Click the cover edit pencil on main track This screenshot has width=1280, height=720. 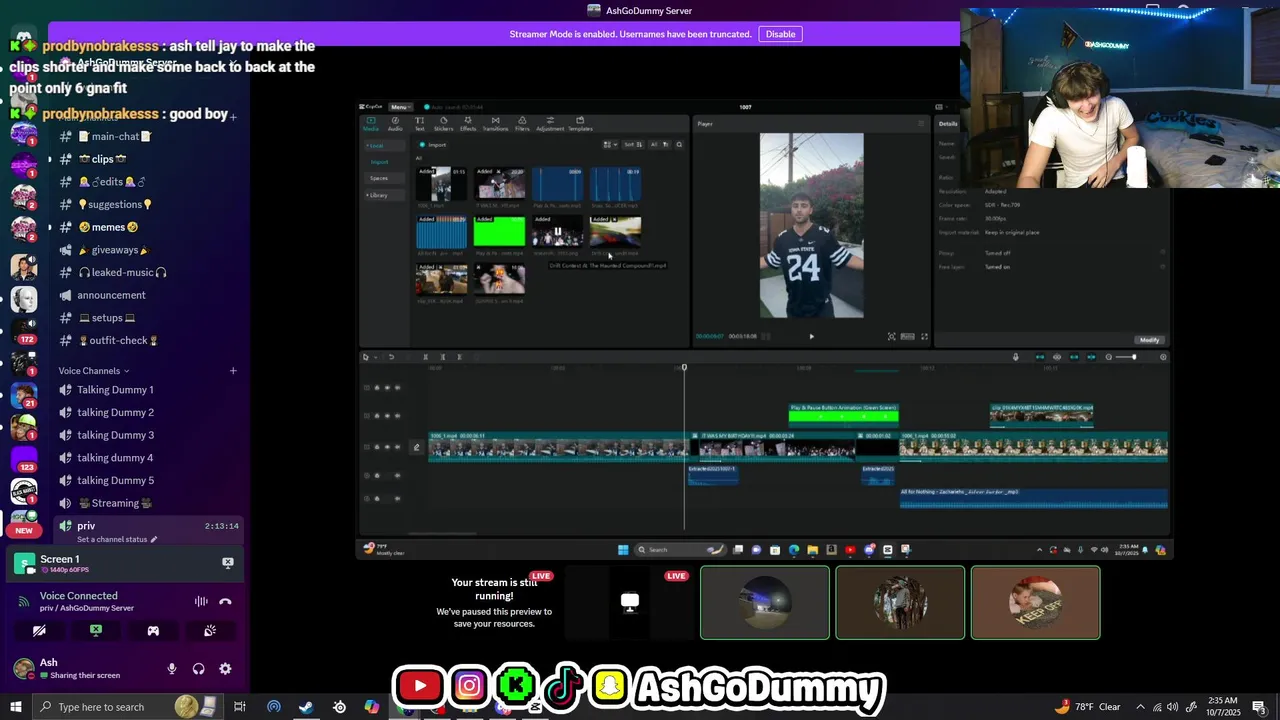tap(417, 447)
